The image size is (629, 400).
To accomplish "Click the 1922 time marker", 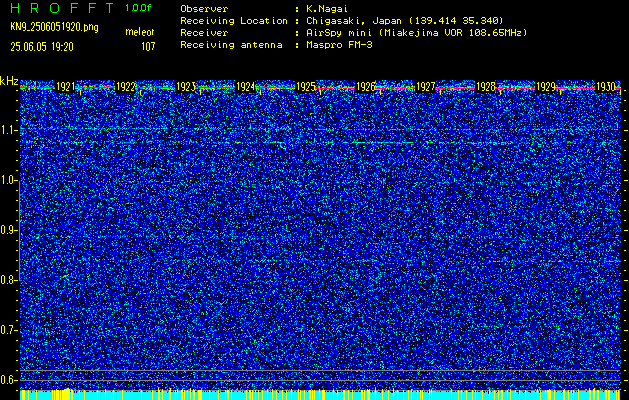I will pos(126,87).
